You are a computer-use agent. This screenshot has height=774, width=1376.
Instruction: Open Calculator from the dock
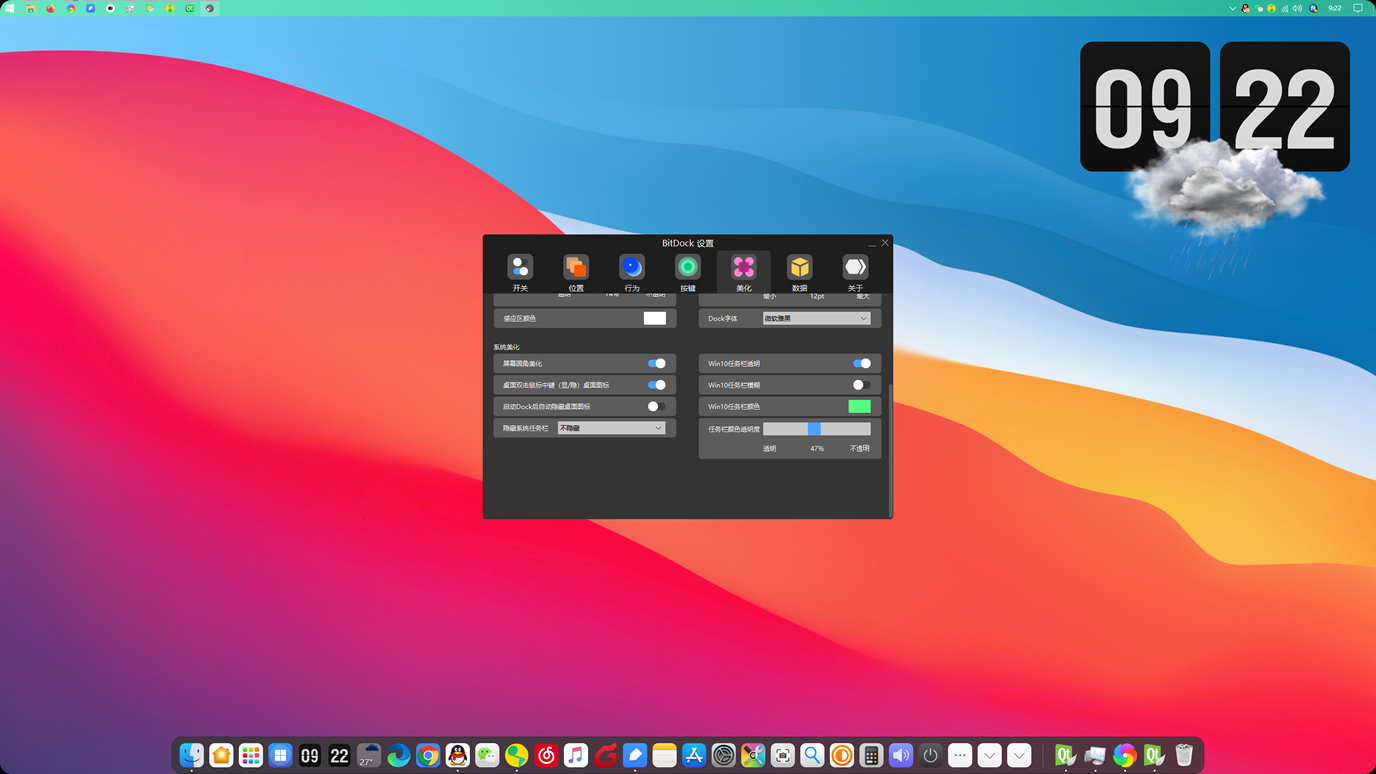[871, 755]
